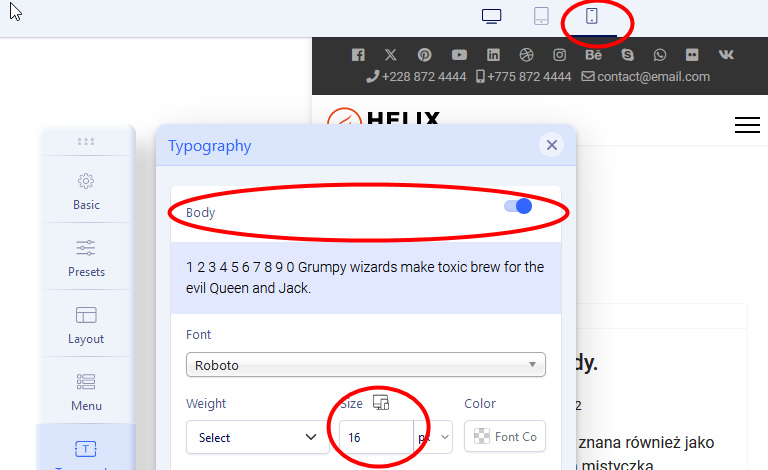Screen dimensions: 768x470
Task: Click the Weight label
Action: tap(206, 403)
